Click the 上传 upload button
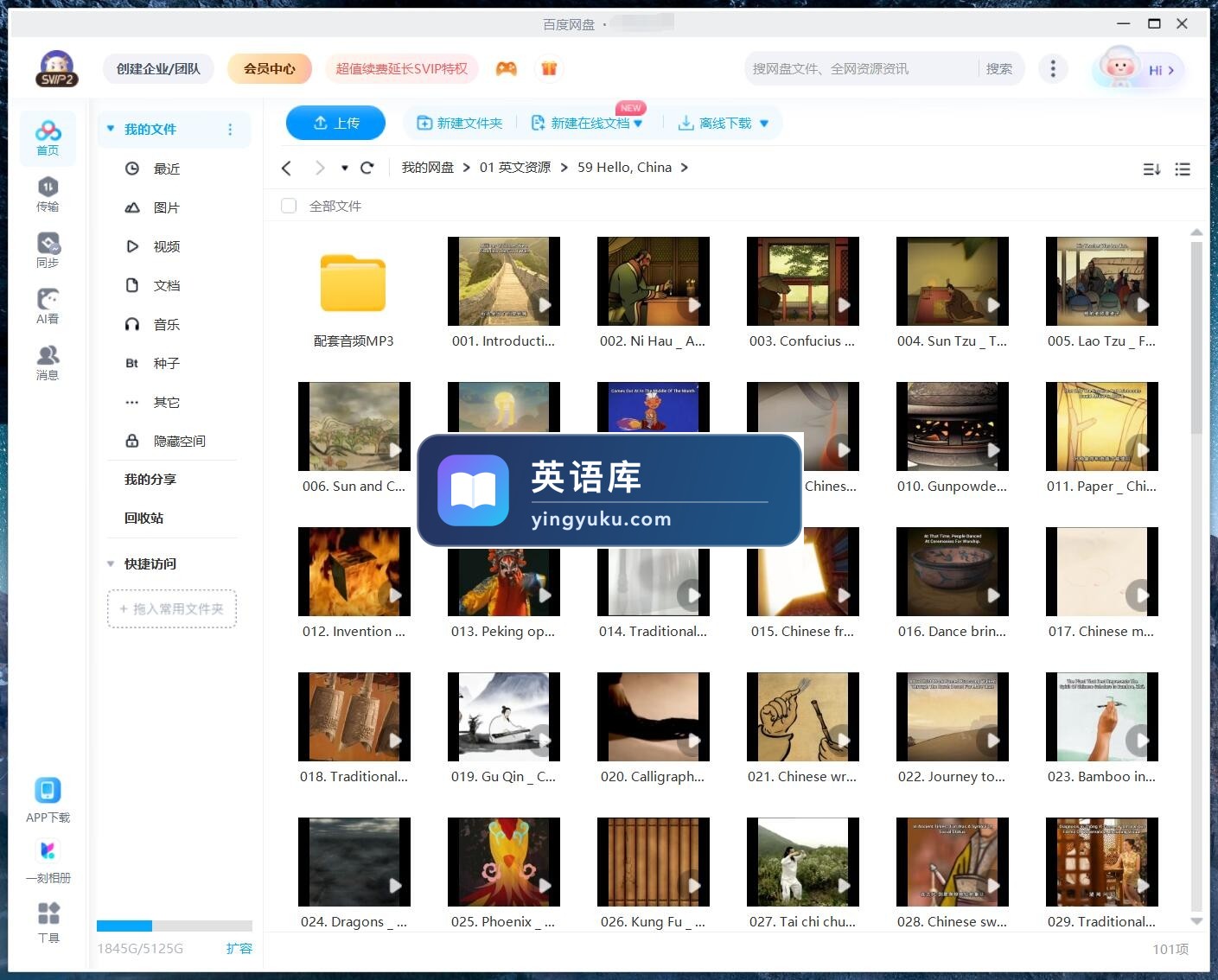Image resolution: width=1218 pixels, height=980 pixels. [336, 123]
